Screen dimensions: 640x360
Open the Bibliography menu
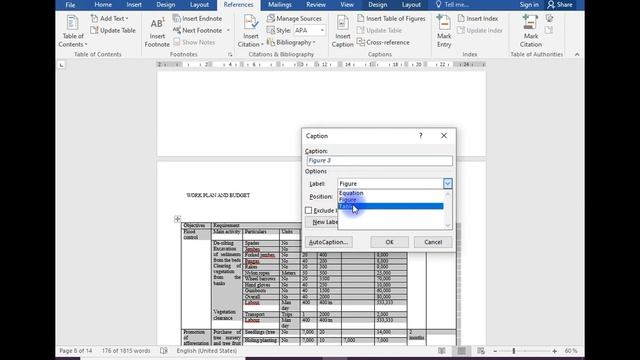click(x=291, y=42)
